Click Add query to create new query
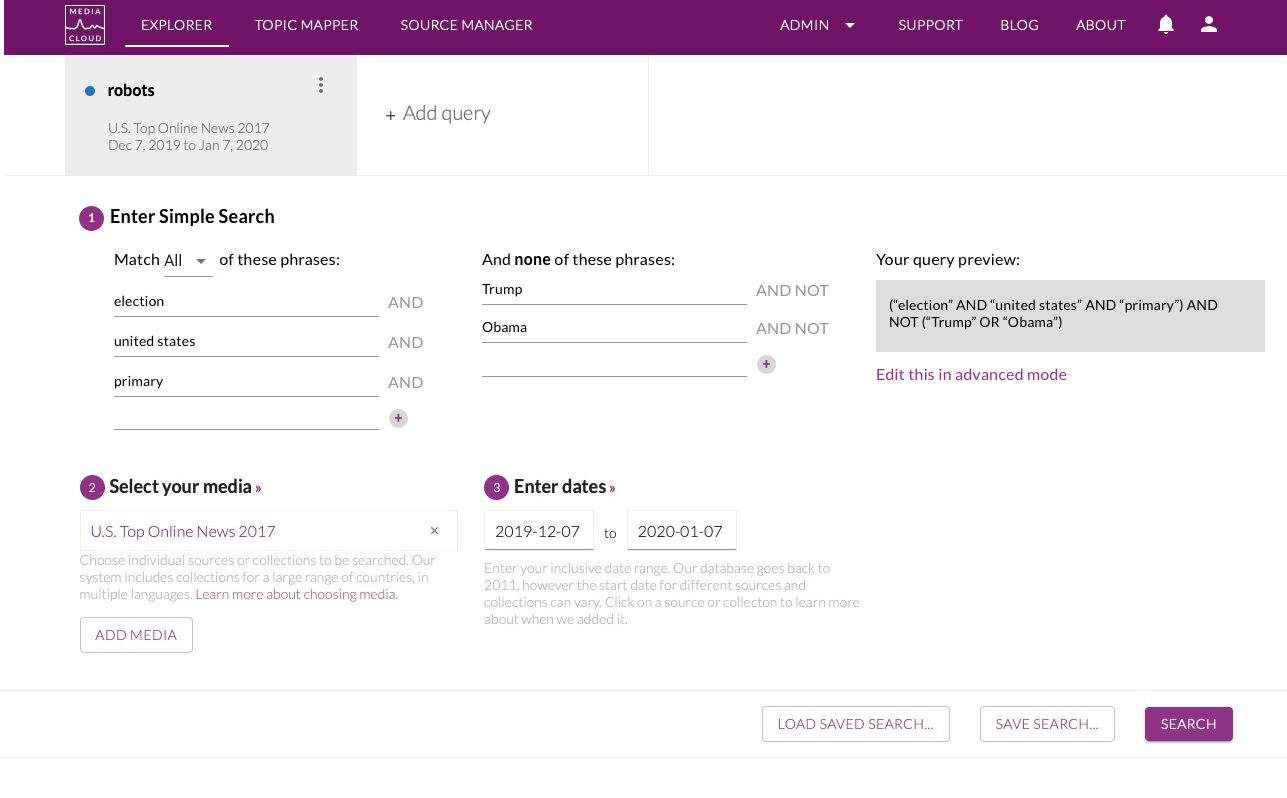The image size is (1287, 798). (438, 113)
